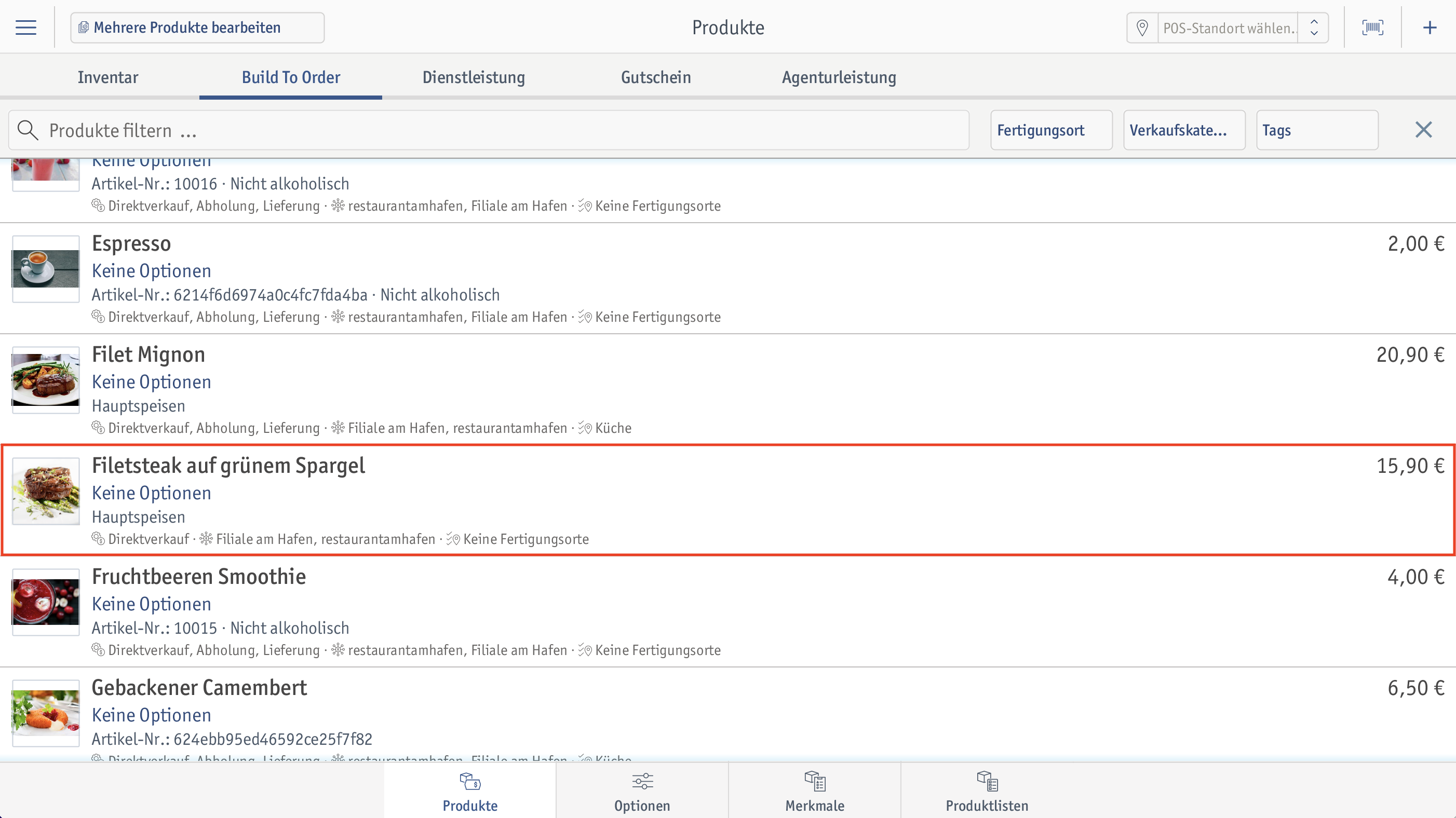Viewport: 1456px width, 818px height.
Task: Click sales channel icon in Filetsteak row
Action: click(x=98, y=538)
